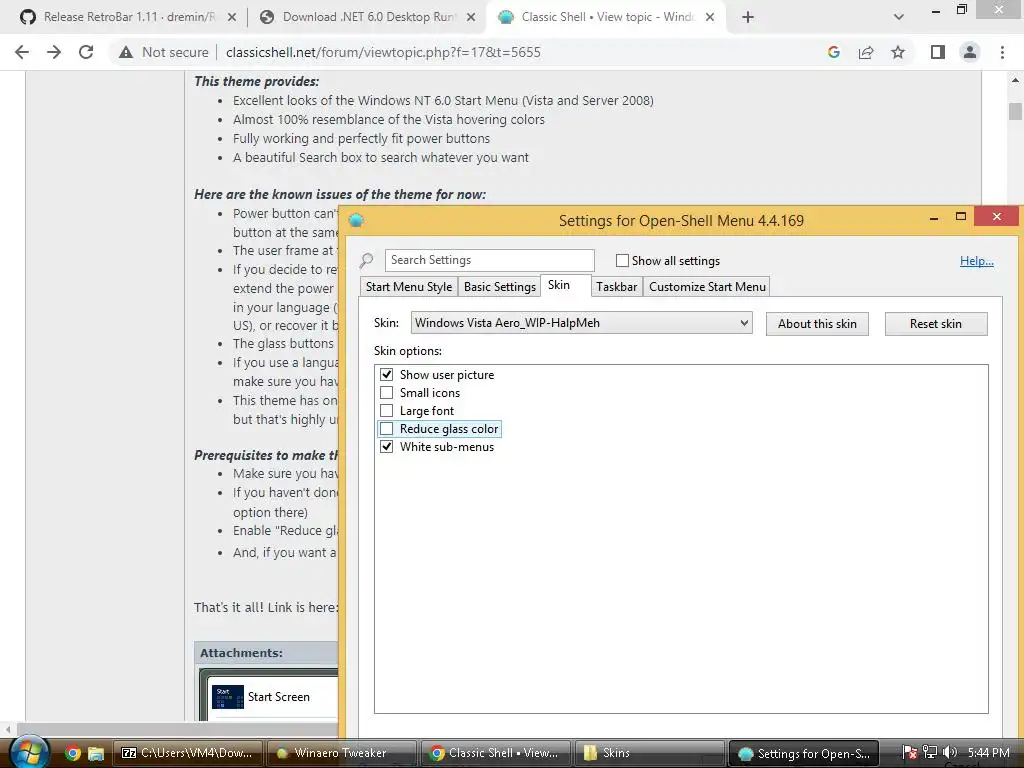Open the 7-Zip C:\Users\VM4 taskbar window
Screen dimensions: 1024x768
point(187,753)
